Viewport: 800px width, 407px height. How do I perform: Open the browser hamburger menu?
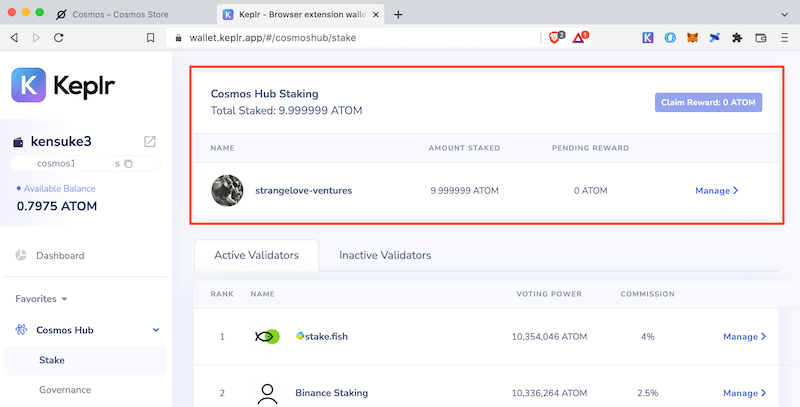click(784, 38)
